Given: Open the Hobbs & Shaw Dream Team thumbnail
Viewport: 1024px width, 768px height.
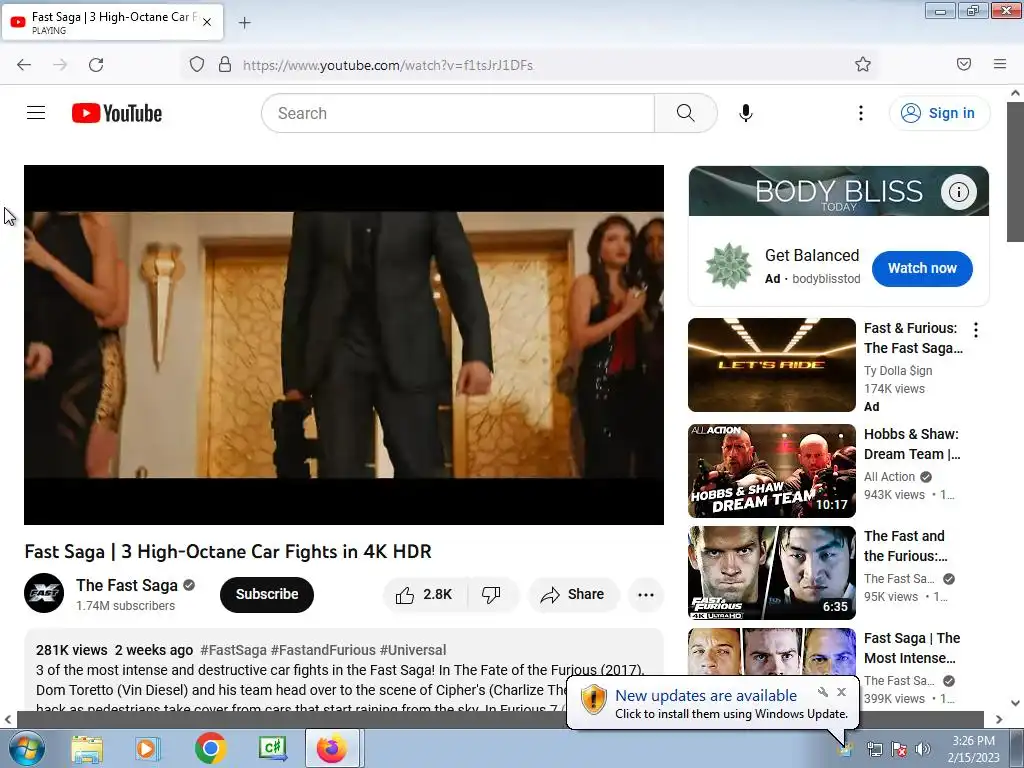Looking at the screenshot, I should (x=772, y=471).
